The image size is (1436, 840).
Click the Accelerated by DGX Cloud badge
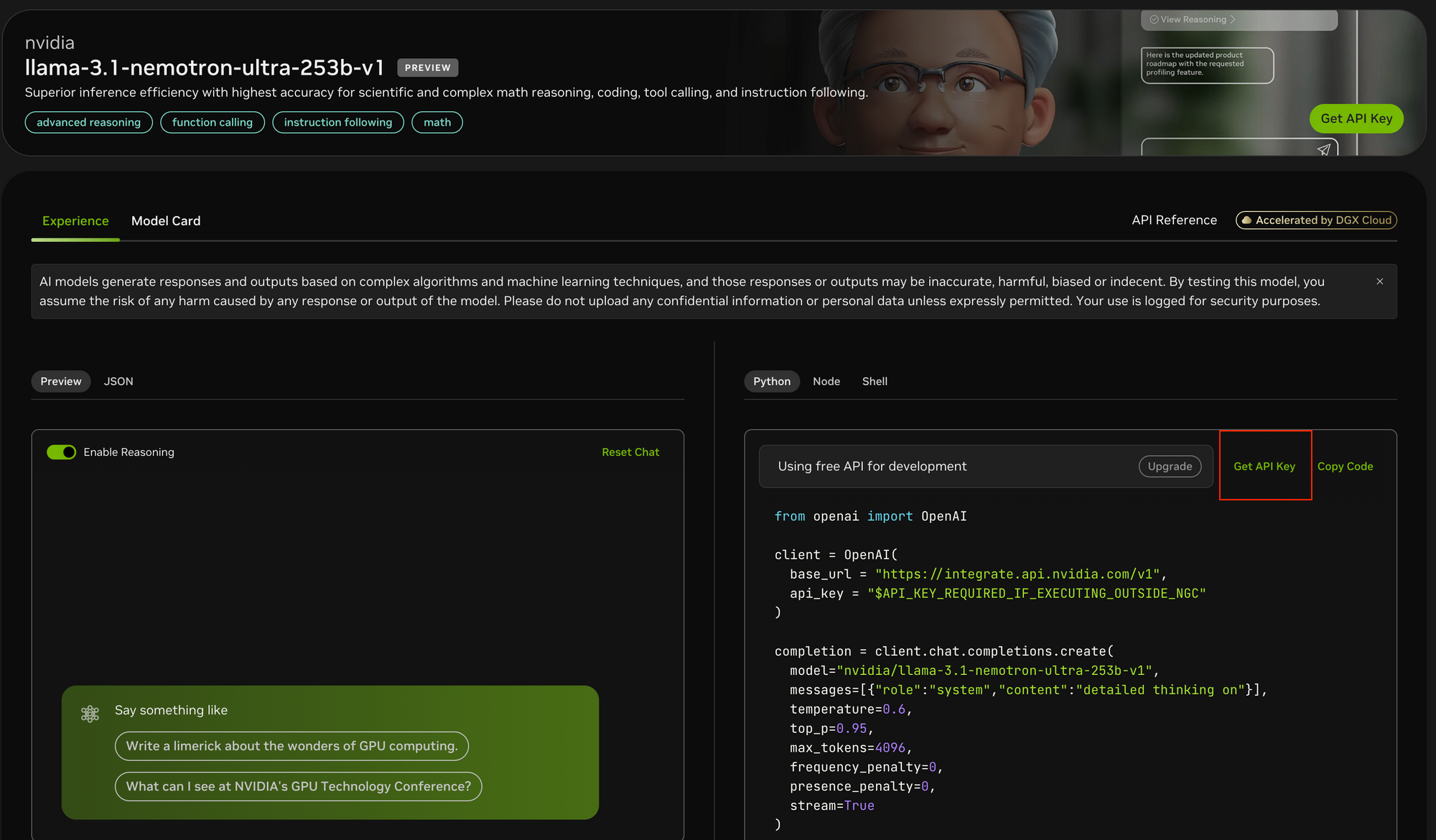1316,220
